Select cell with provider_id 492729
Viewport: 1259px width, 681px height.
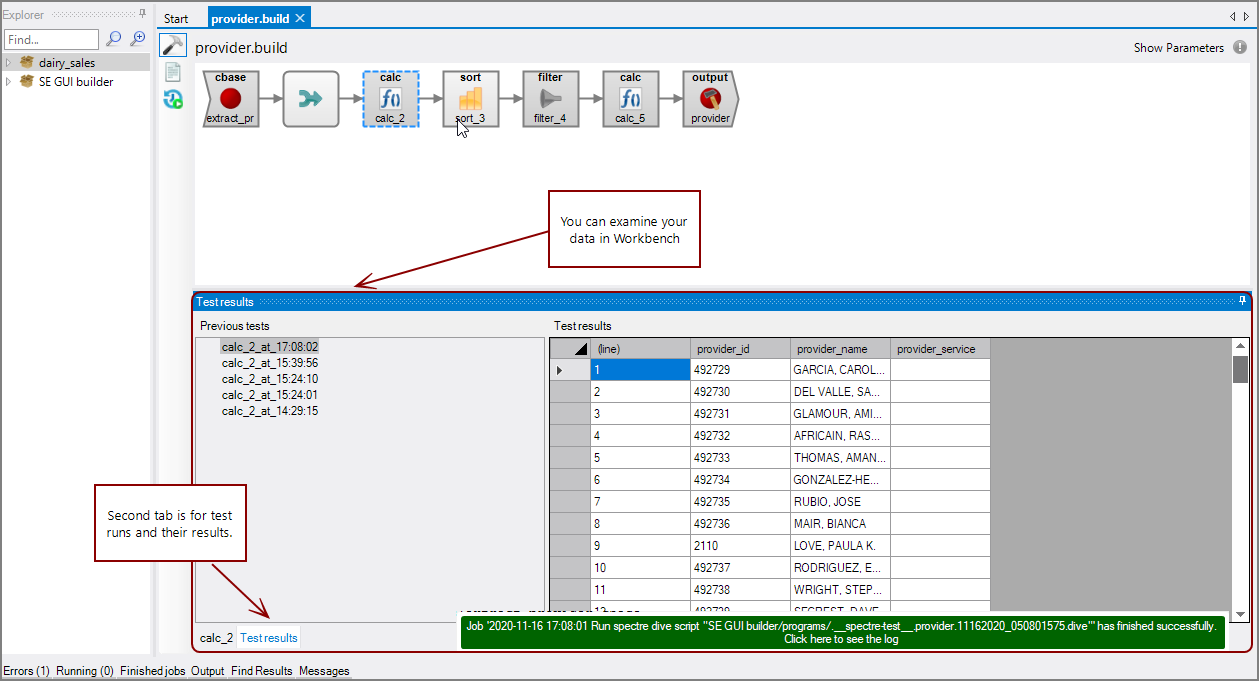[740, 369]
